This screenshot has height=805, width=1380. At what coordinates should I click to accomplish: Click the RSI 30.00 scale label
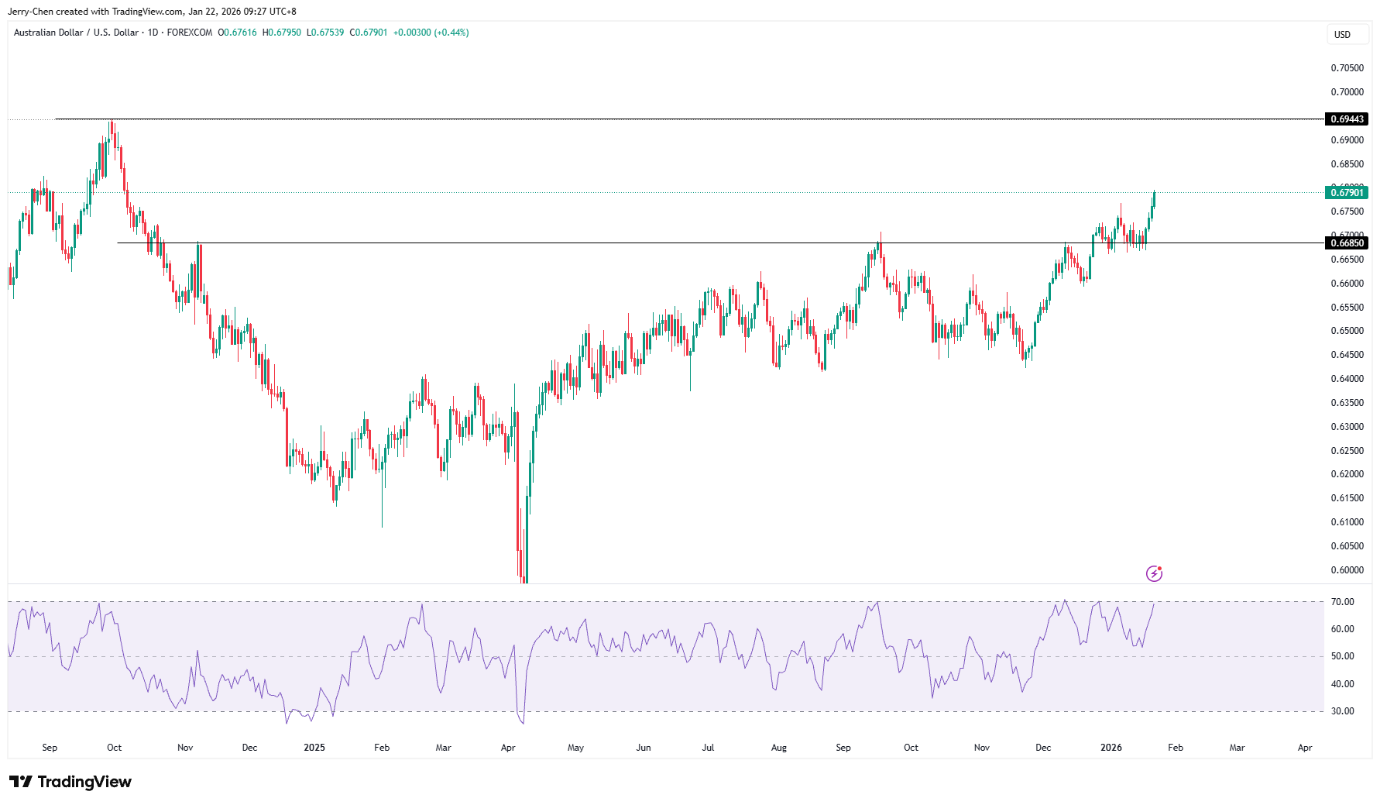pyautogui.click(x=1343, y=711)
